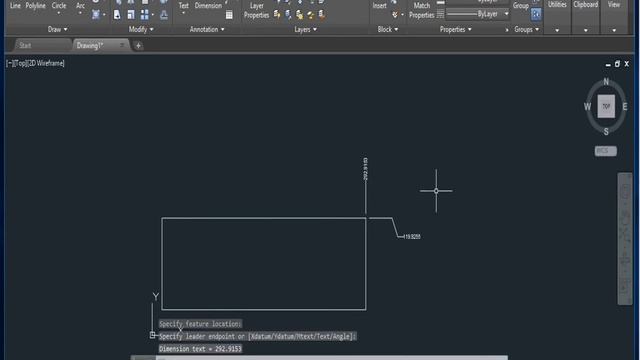The height and width of the screenshot is (360, 640).
Task: Click the W compass direction on the ViewCube
Action: (587, 107)
